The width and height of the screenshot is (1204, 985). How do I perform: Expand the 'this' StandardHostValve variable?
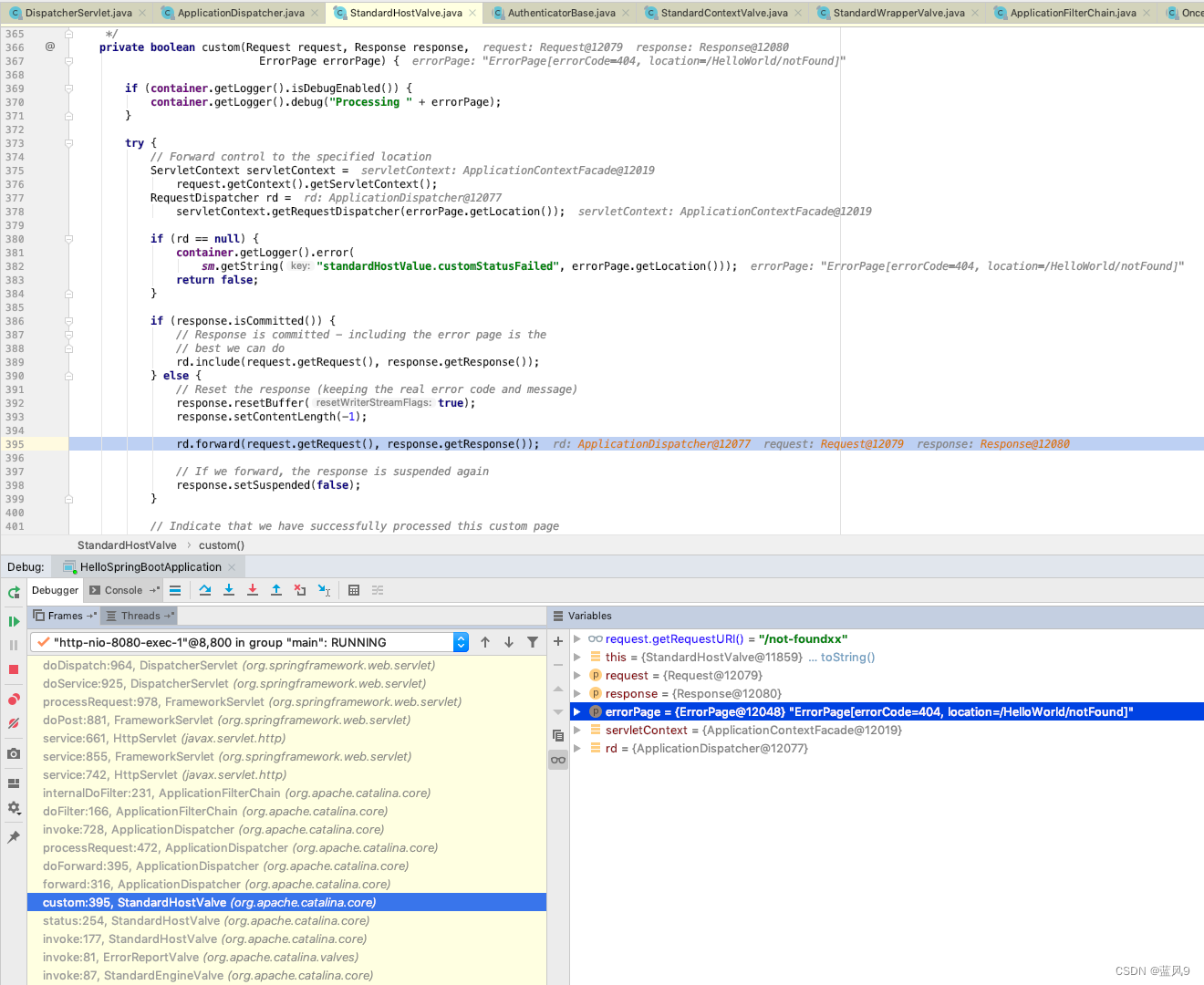[576, 657]
